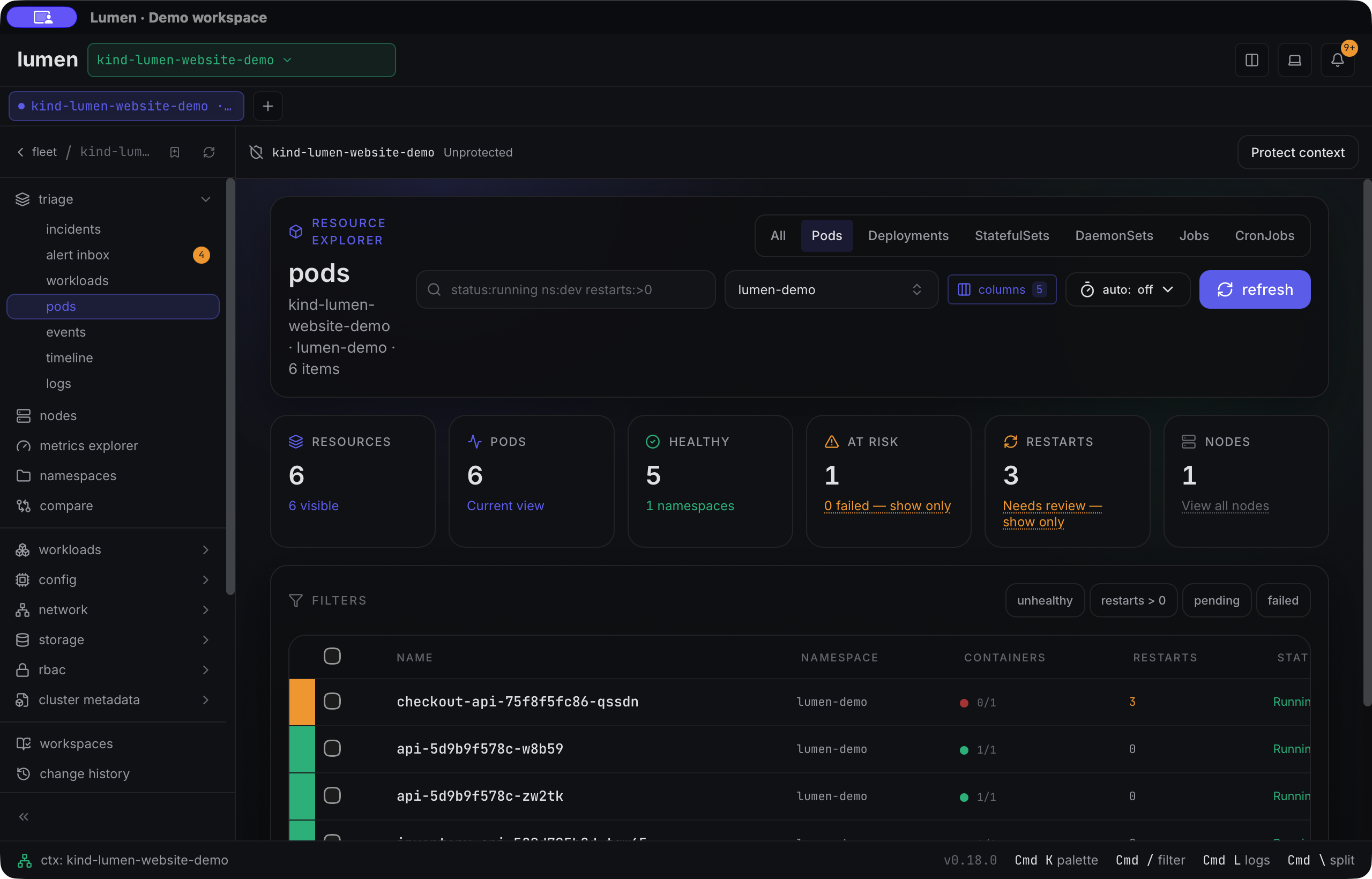Collapse the sidebar with double chevron
Image resolution: width=1372 pixels, height=879 pixels.
(24, 817)
